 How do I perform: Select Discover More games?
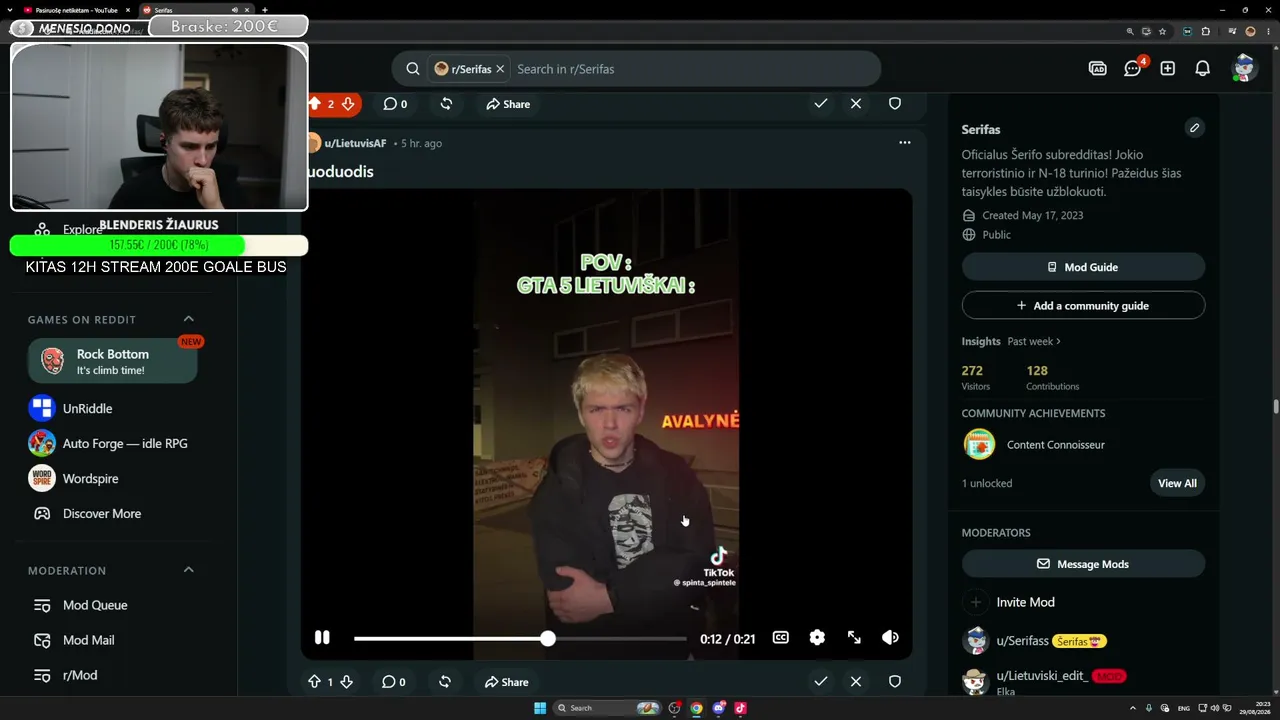click(x=102, y=513)
